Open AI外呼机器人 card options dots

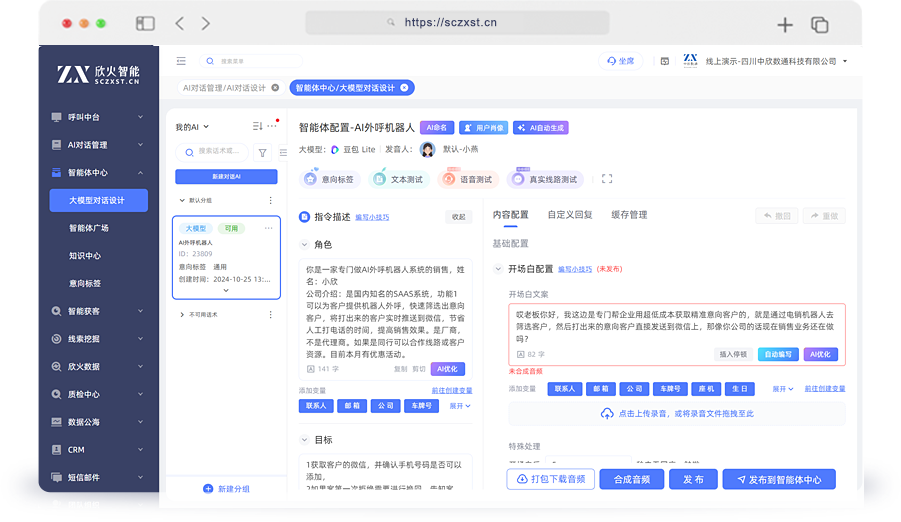pos(268,228)
